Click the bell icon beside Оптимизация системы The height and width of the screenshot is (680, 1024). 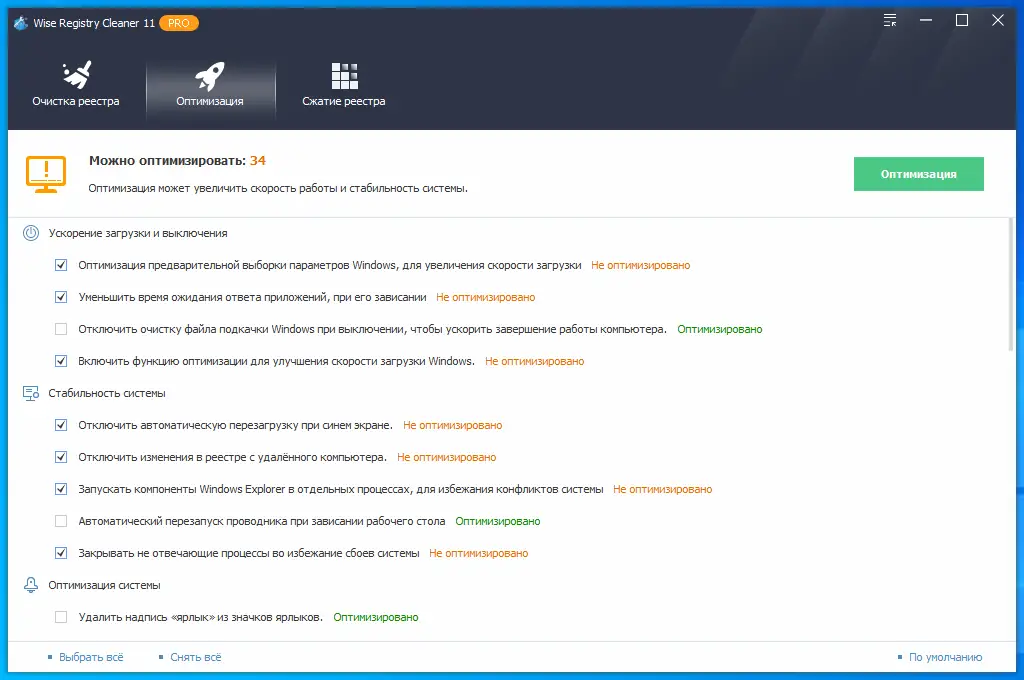[31, 585]
